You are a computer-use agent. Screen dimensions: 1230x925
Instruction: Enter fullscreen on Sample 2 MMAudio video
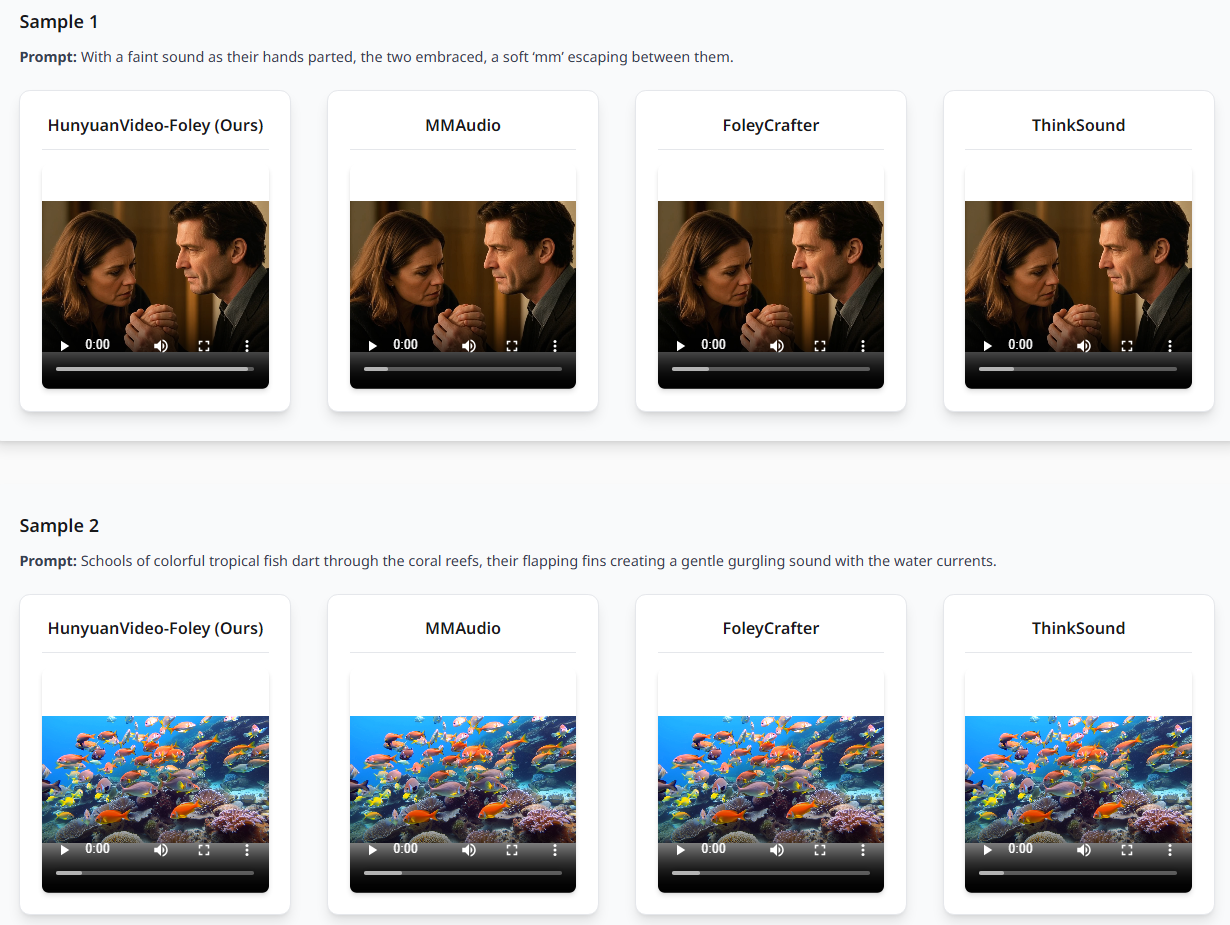coord(512,849)
